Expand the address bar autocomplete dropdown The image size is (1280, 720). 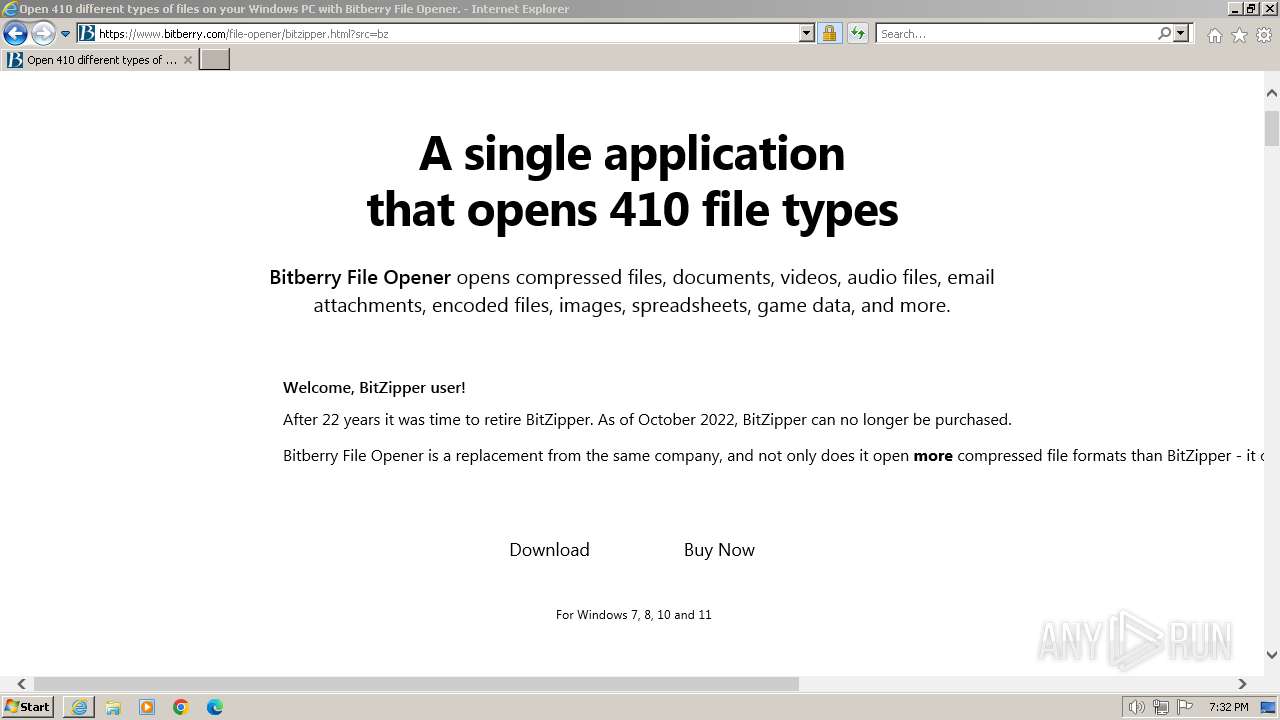[807, 33]
